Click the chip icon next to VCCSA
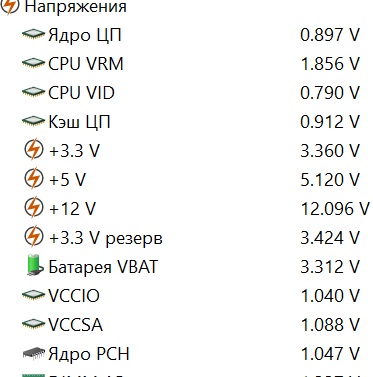Viewport: 373px width, 377px height. tap(33, 324)
